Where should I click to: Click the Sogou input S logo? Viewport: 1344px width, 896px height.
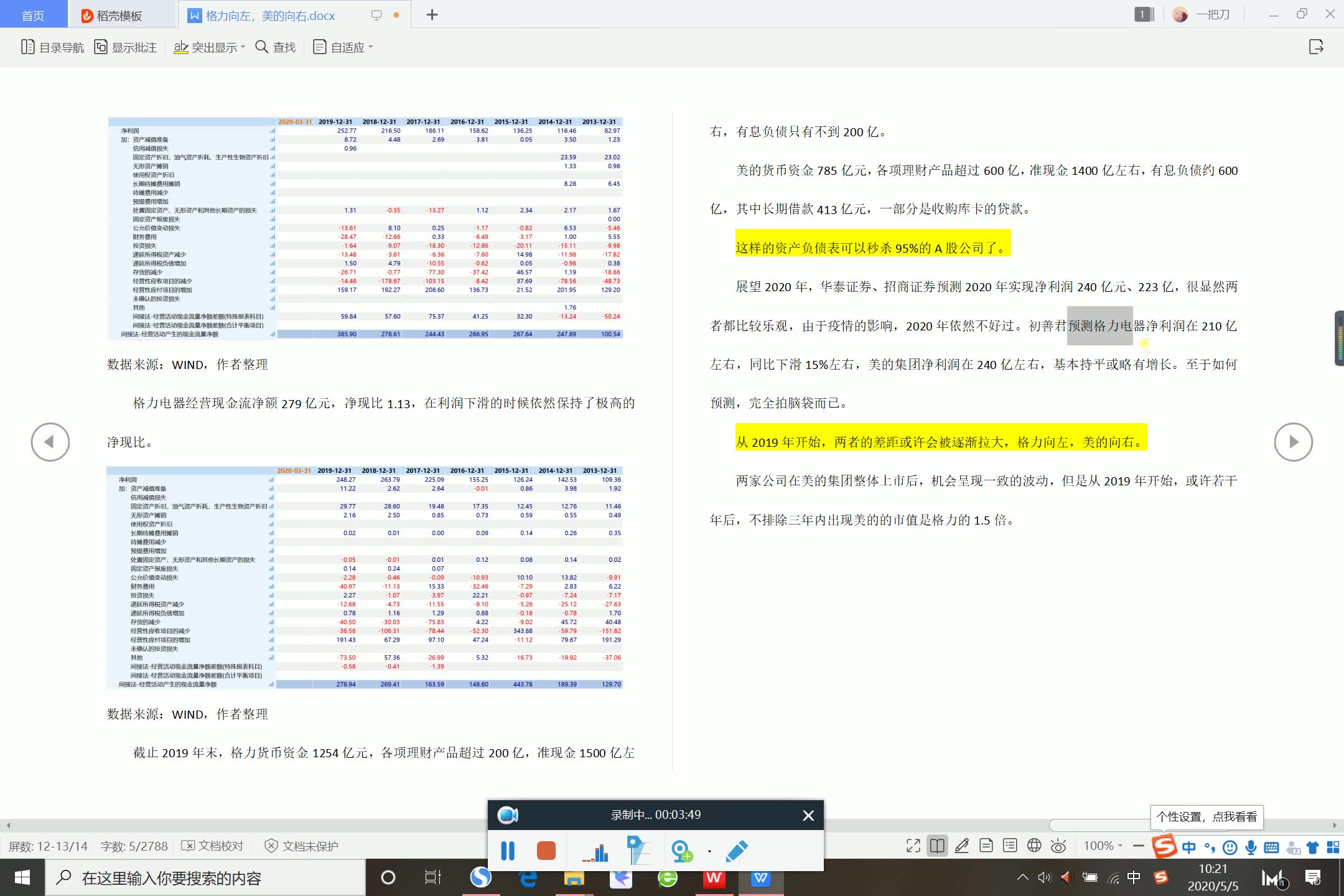pos(1165,846)
